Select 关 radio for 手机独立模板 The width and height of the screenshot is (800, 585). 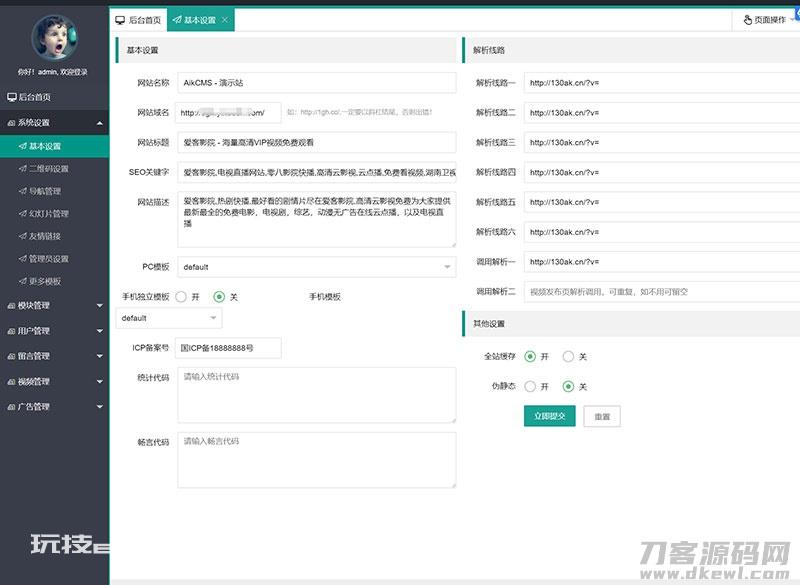[x=219, y=297]
